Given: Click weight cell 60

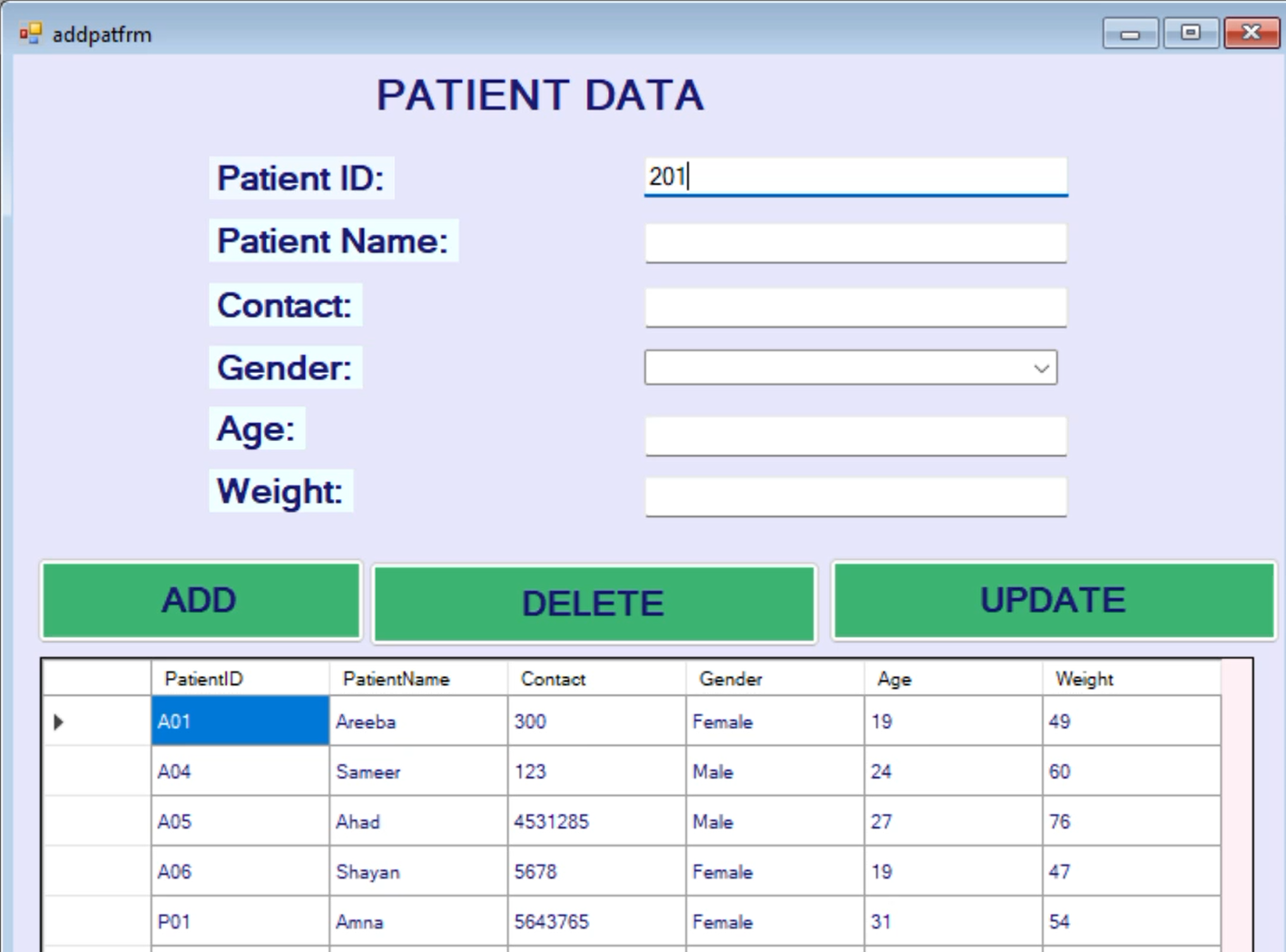Looking at the screenshot, I should 1132,771.
